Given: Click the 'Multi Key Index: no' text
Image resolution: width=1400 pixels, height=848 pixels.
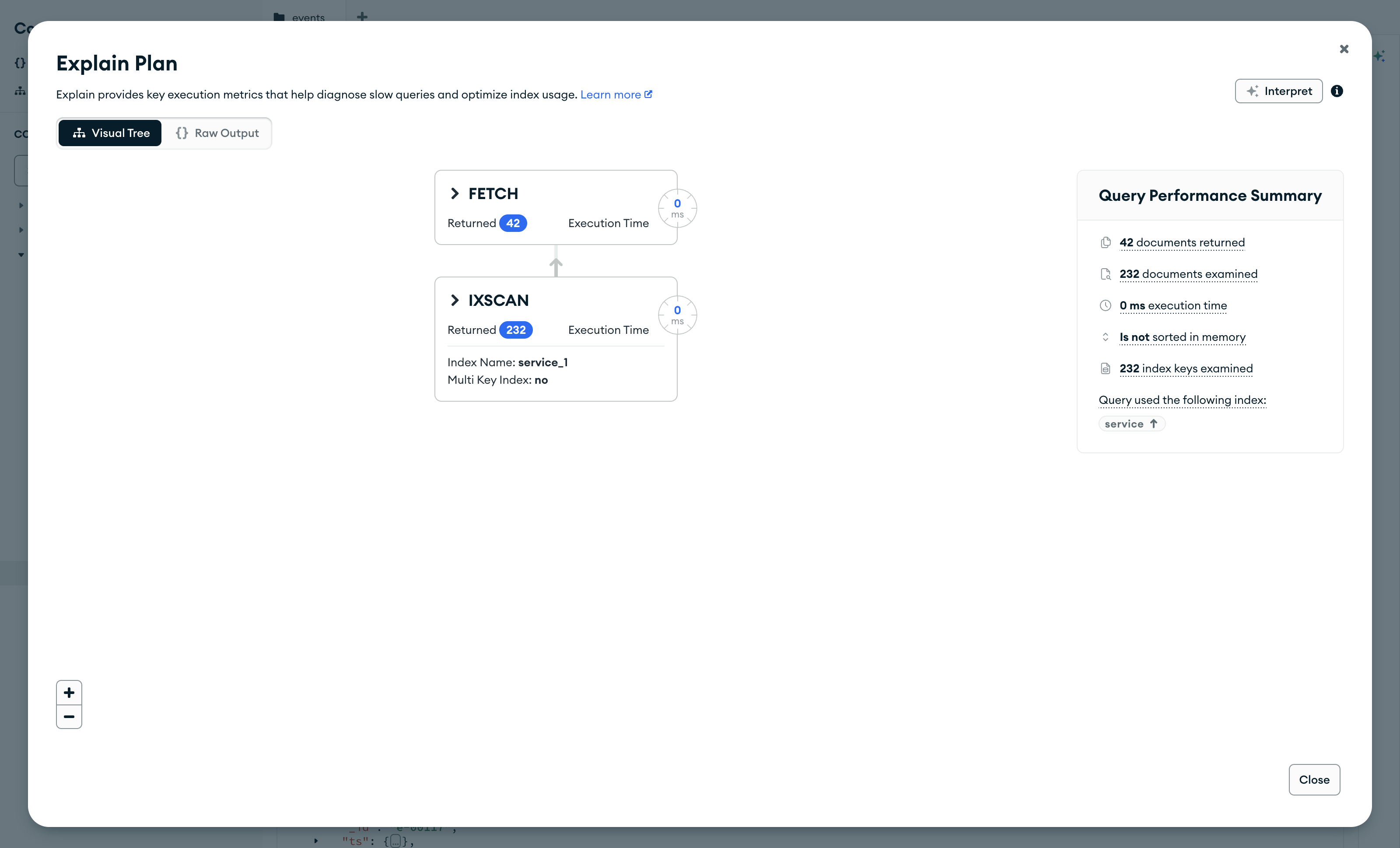Looking at the screenshot, I should click(x=497, y=380).
